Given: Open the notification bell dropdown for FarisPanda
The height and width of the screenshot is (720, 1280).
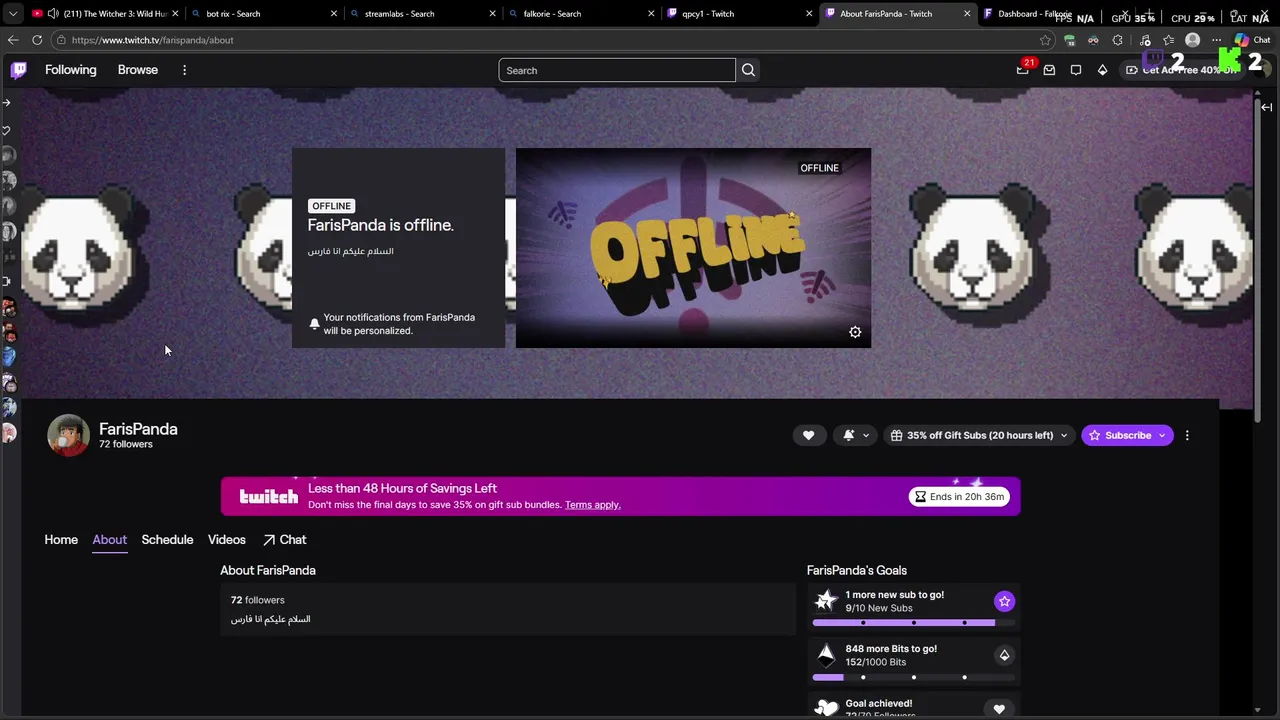Looking at the screenshot, I should point(853,435).
